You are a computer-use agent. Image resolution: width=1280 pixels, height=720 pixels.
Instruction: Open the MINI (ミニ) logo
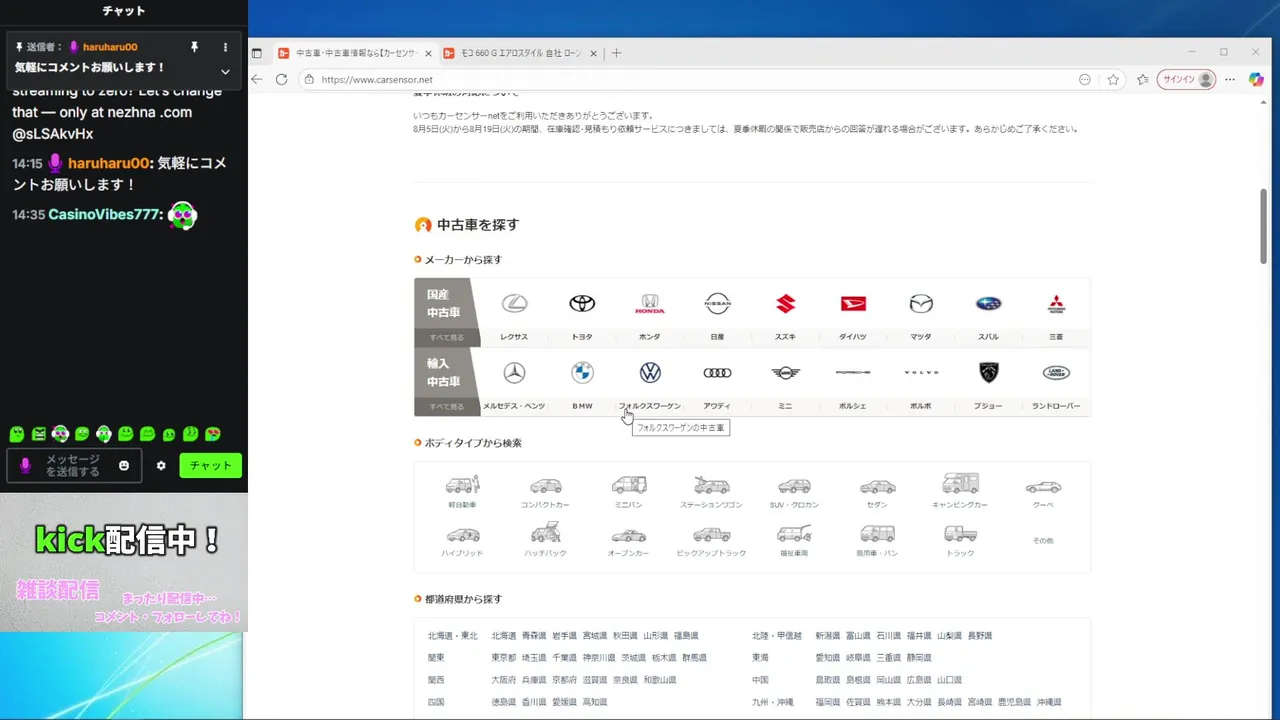786,373
